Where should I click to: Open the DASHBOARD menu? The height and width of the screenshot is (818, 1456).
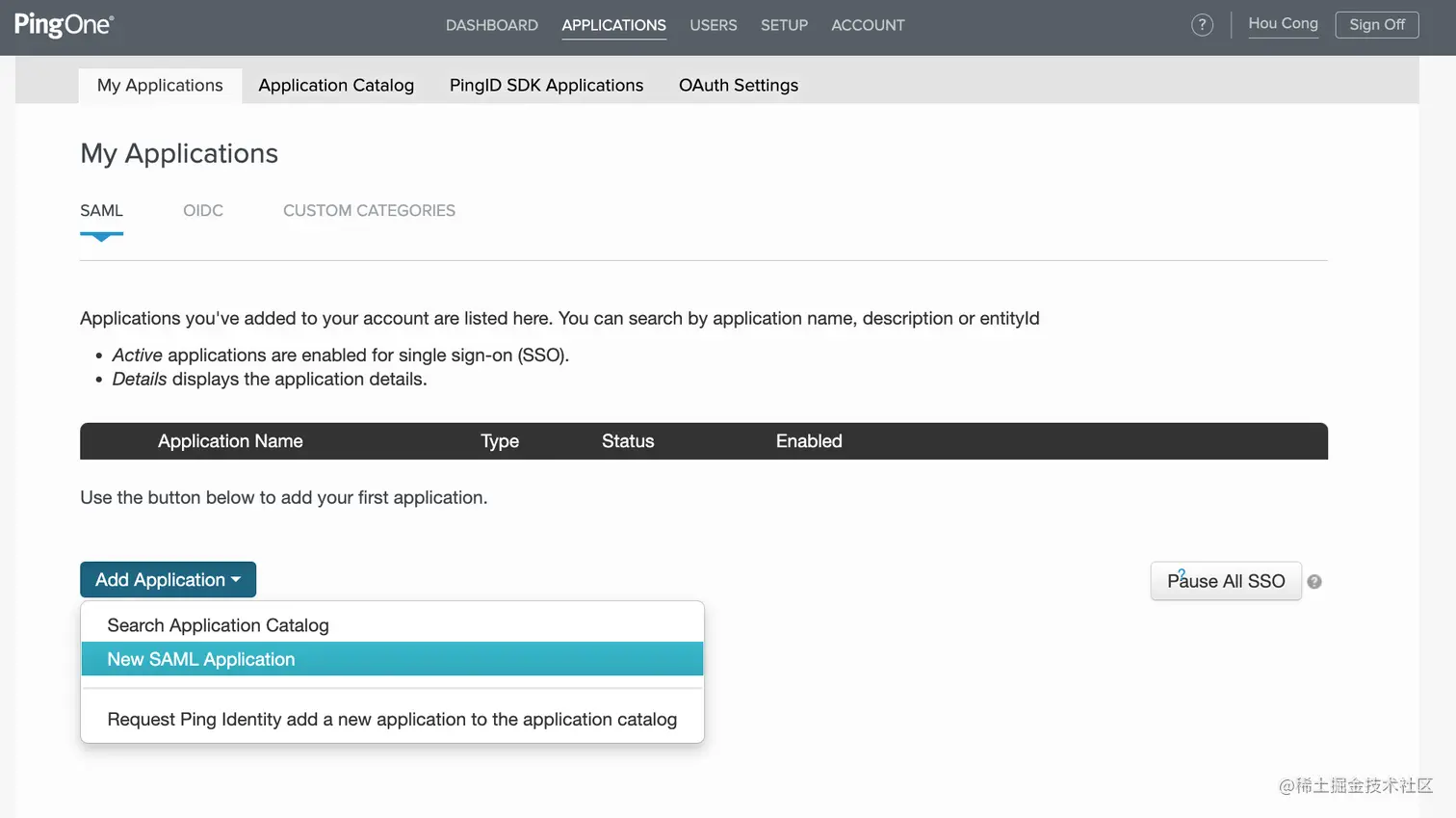click(492, 25)
